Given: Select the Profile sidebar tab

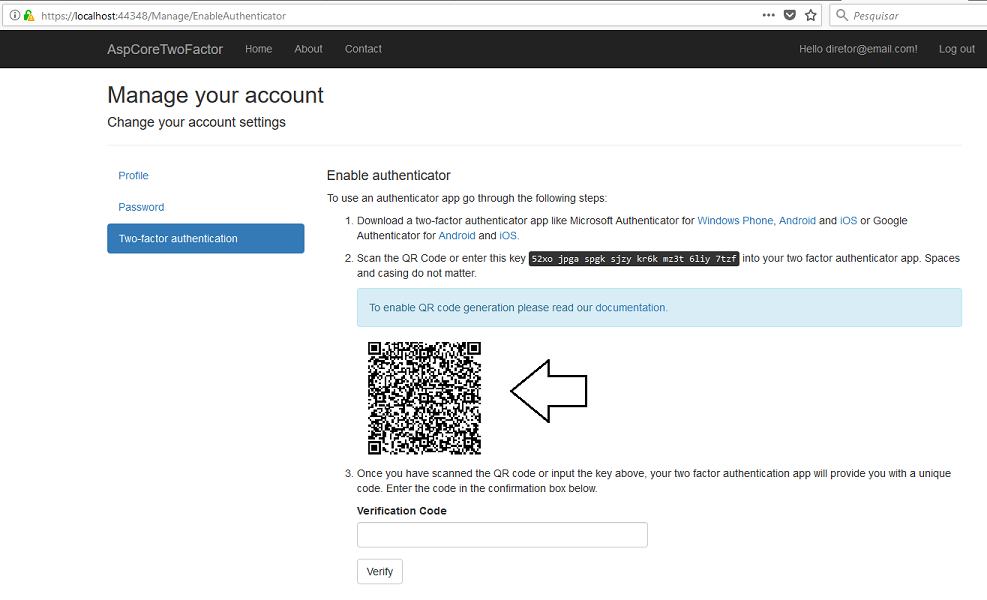Looking at the screenshot, I should click(133, 176).
